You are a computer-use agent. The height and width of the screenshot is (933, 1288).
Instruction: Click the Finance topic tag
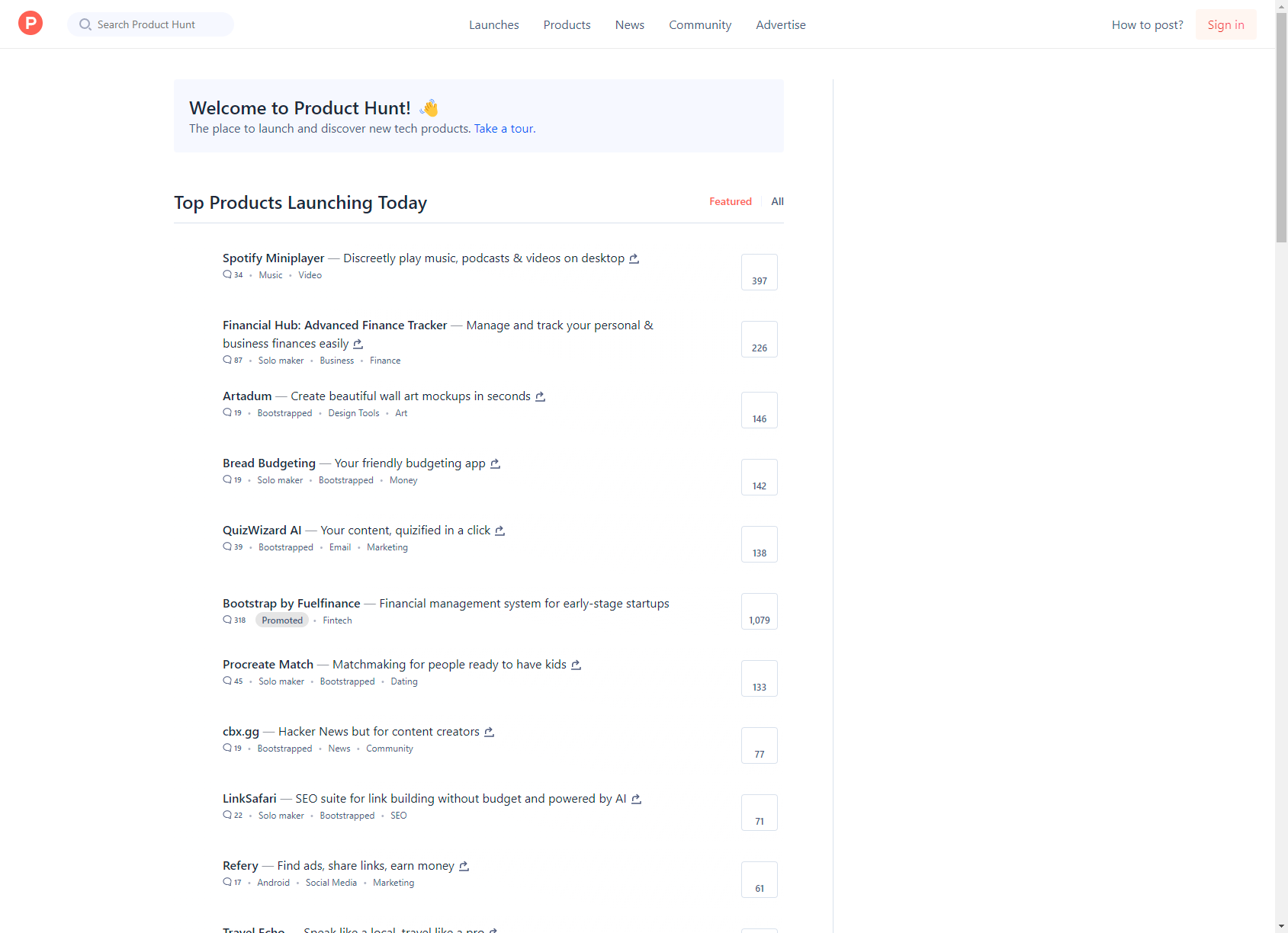coord(385,361)
